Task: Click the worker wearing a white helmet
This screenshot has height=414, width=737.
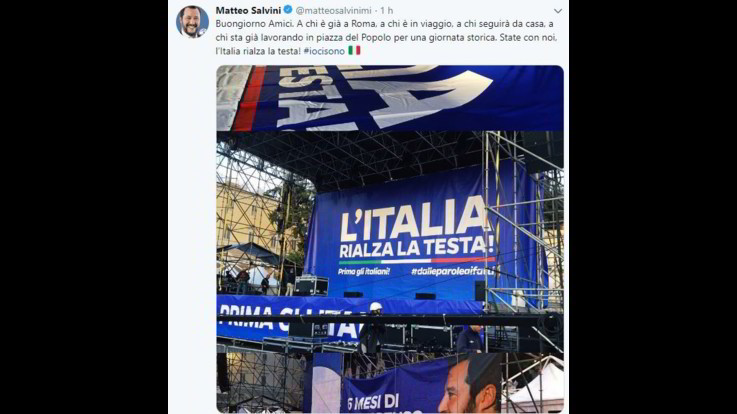Action: point(373,328)
